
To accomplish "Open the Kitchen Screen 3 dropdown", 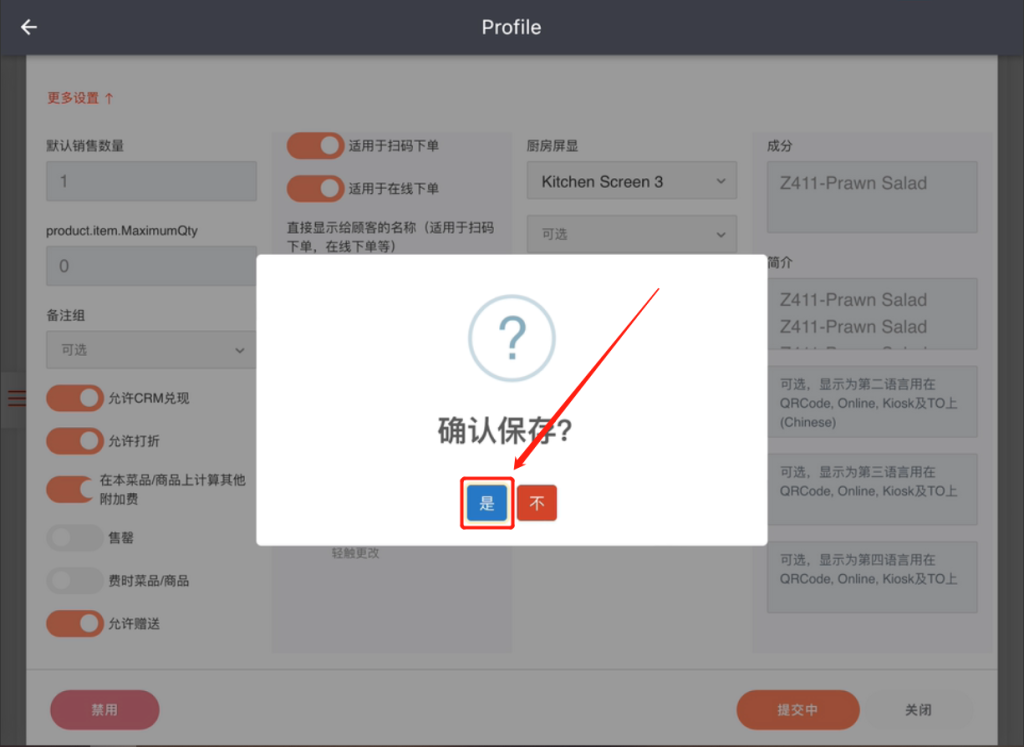I will click(632, 181).
